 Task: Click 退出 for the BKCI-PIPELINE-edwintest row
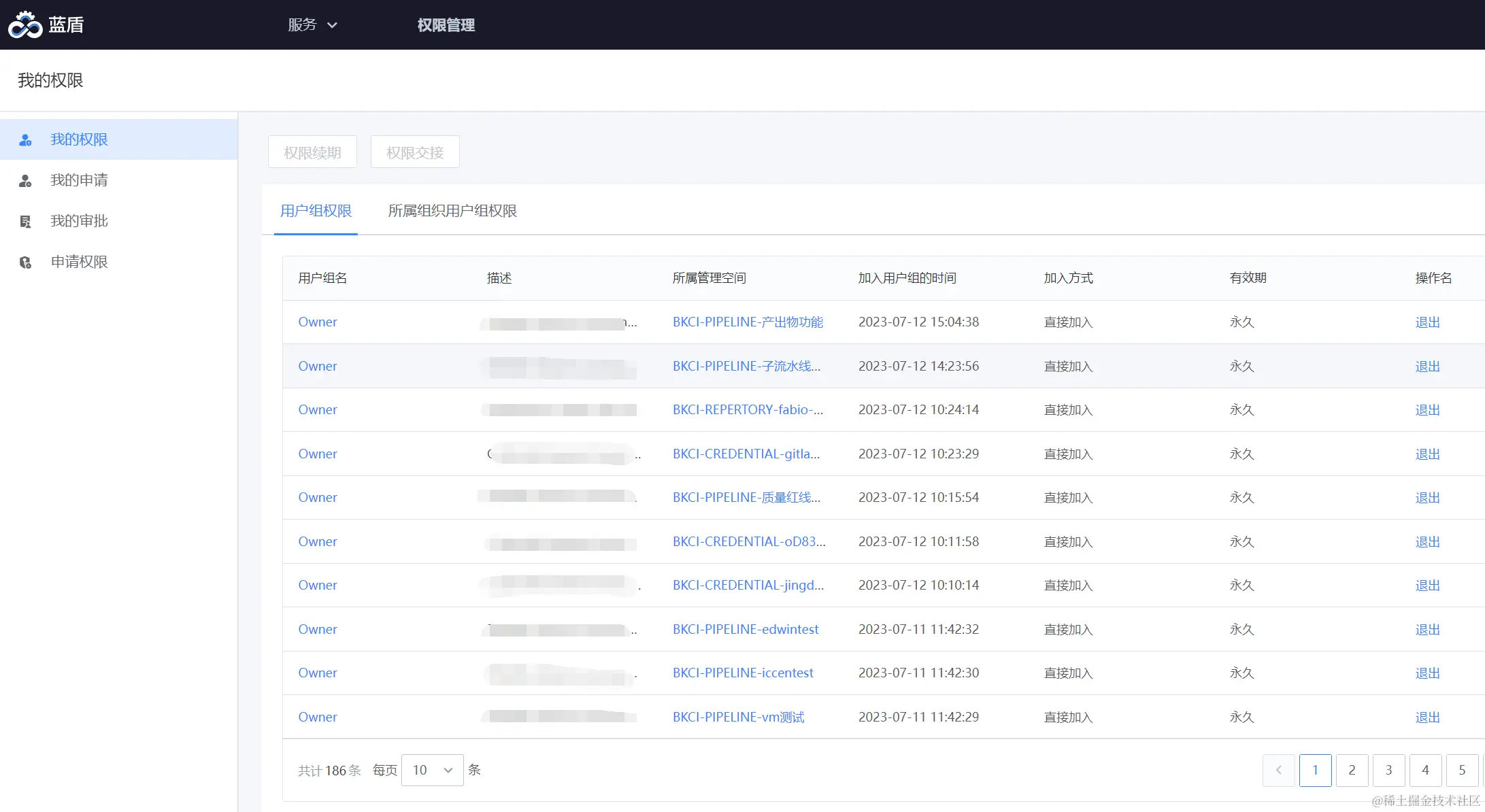point(1427,630)
